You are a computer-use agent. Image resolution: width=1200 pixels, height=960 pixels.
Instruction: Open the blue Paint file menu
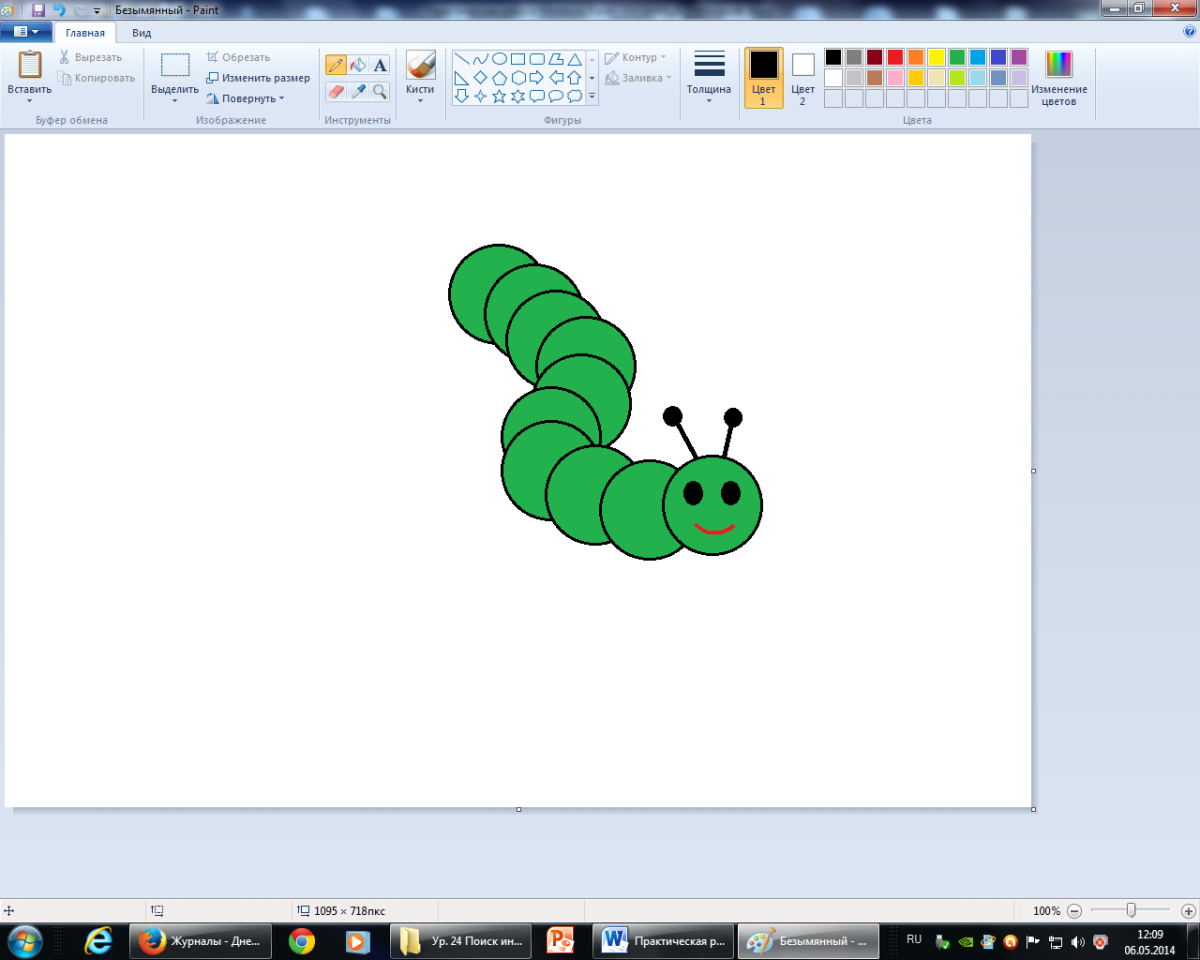click(x=26, y=32)
